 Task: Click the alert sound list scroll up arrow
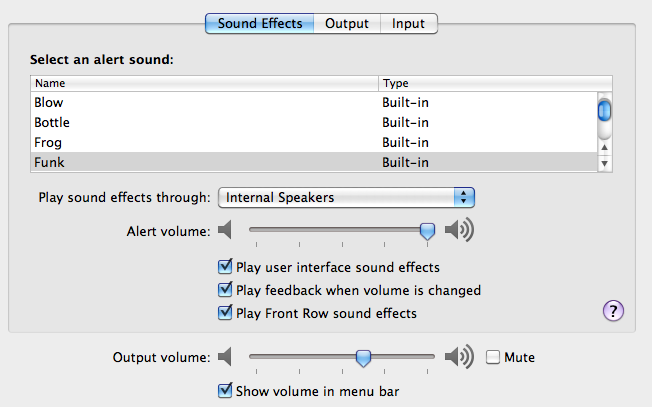[604, 146]
